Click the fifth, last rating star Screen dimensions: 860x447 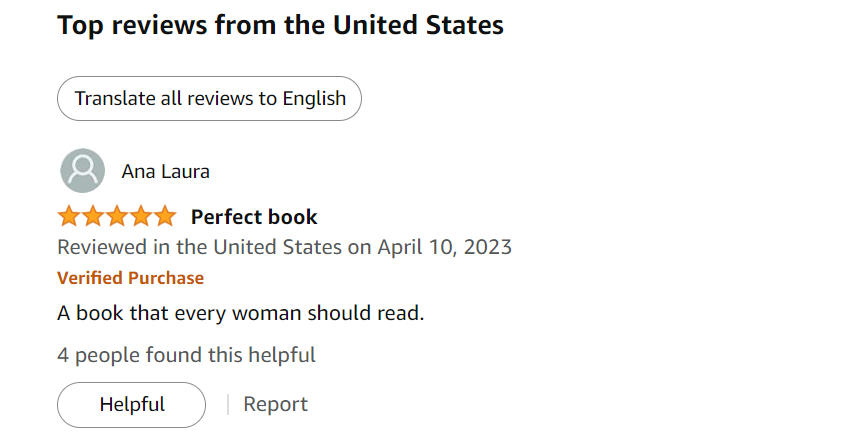(x=165, y=216)
